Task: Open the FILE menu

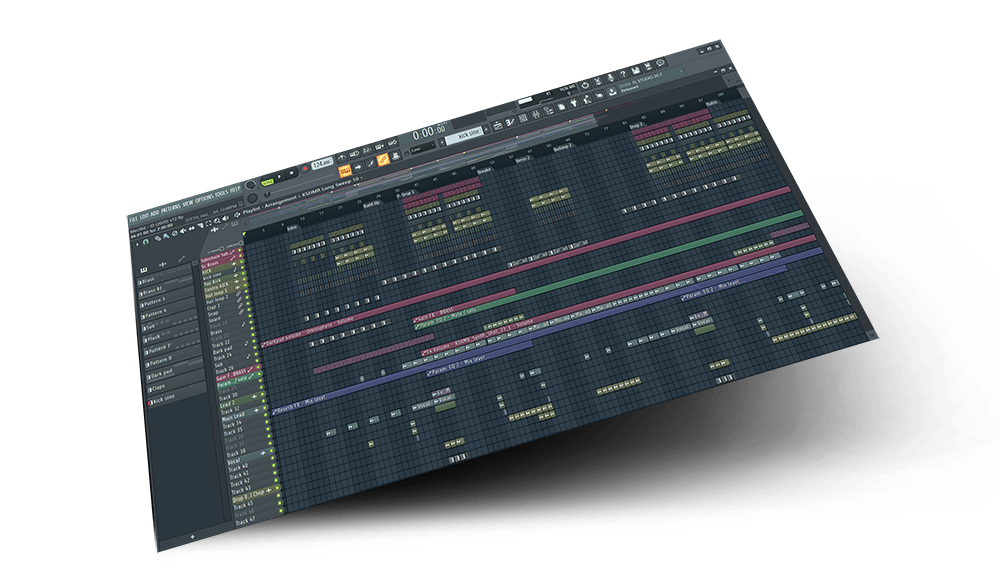Action: (x=134, y=220)
